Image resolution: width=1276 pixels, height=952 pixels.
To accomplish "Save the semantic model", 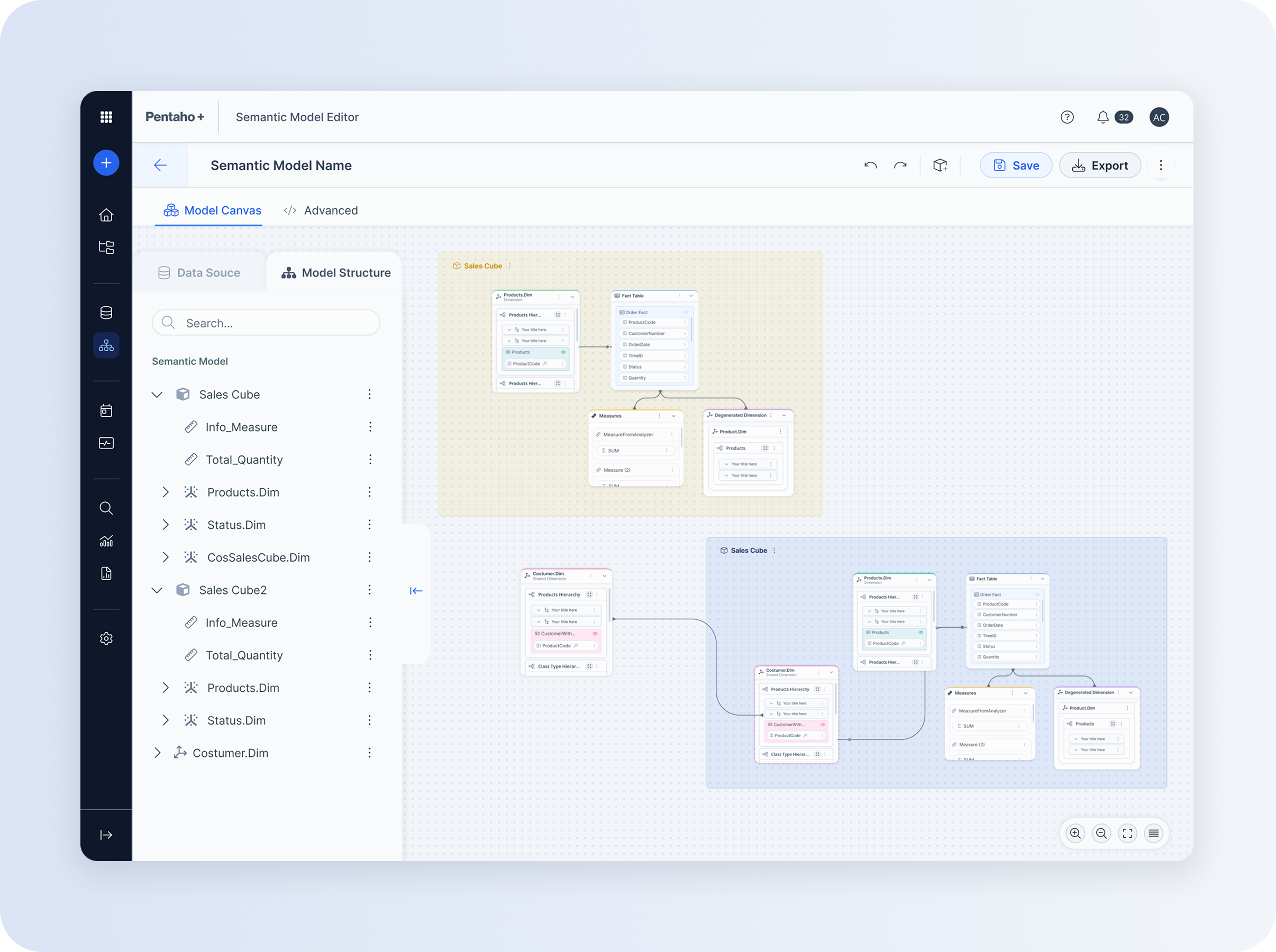I will pos(1016,166).
